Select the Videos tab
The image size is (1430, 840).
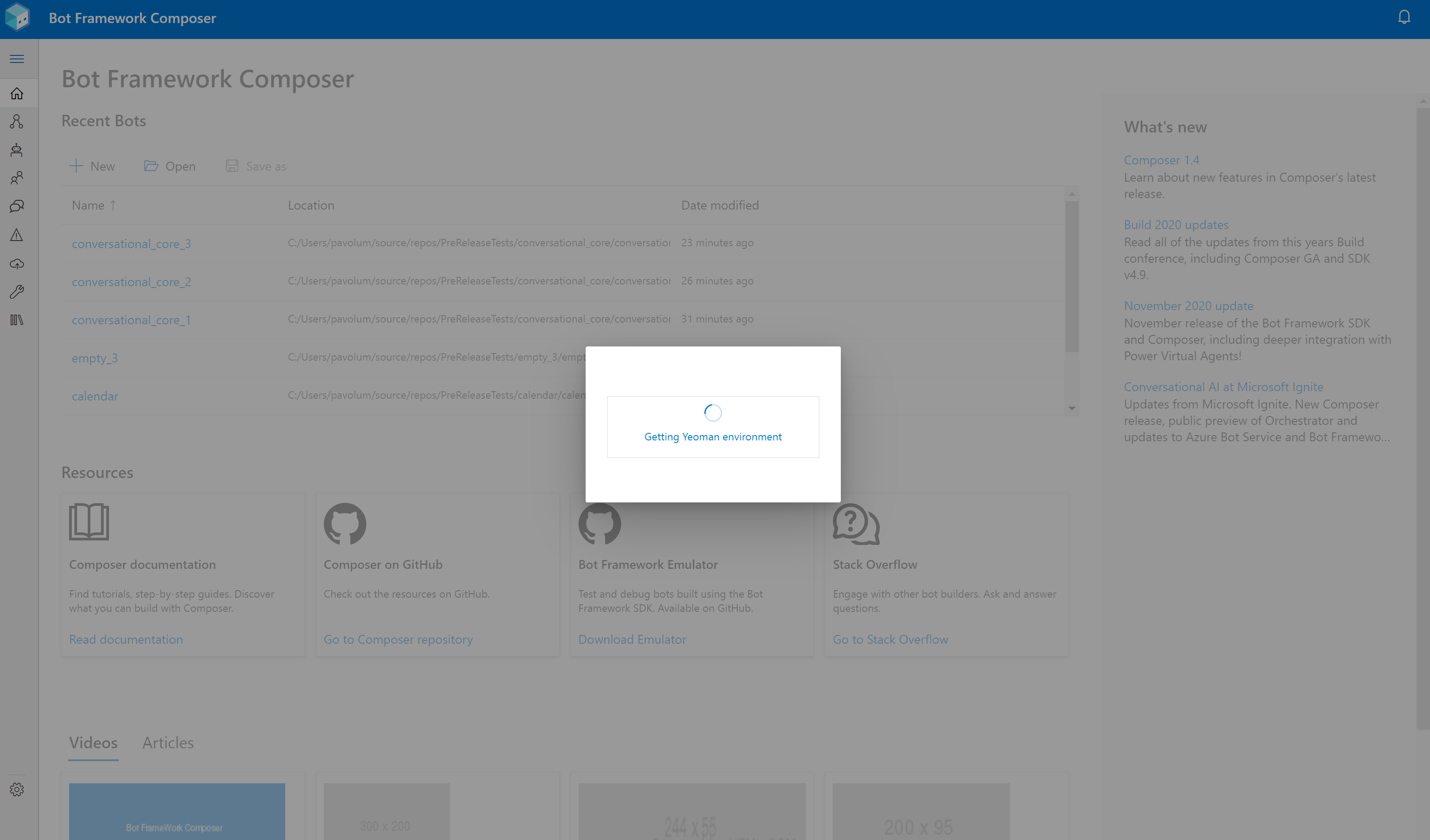click(93, 743)
